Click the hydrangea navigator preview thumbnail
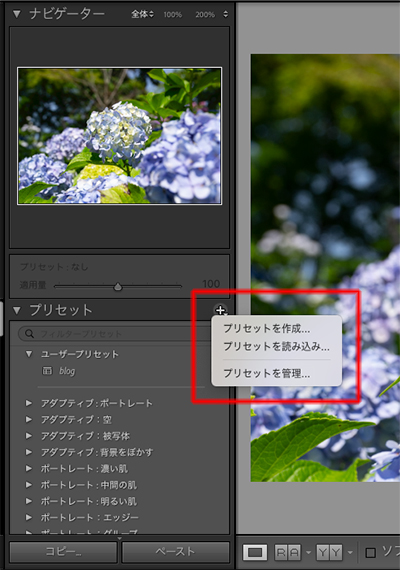Image resolution: width=400 pixels, height=570 pixels. (120, 136)
